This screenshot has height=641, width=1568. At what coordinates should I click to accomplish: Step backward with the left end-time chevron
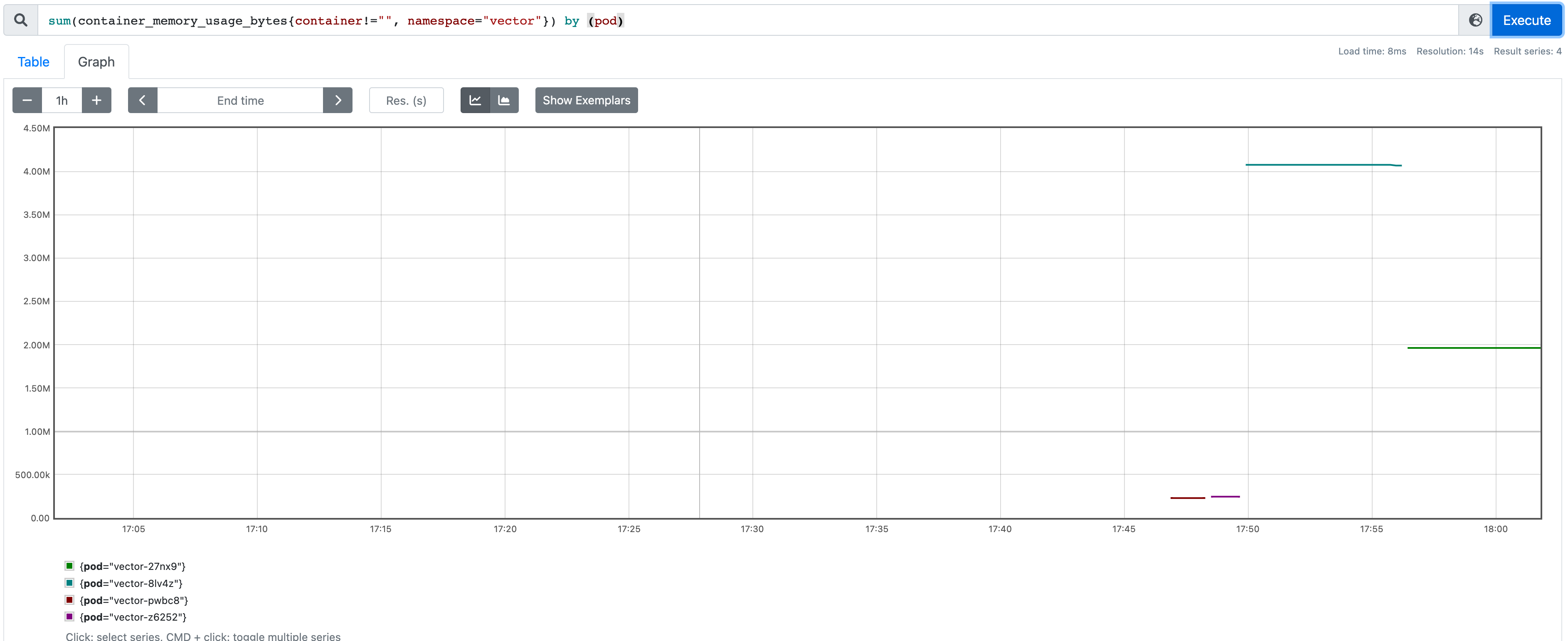click(143, 100)
